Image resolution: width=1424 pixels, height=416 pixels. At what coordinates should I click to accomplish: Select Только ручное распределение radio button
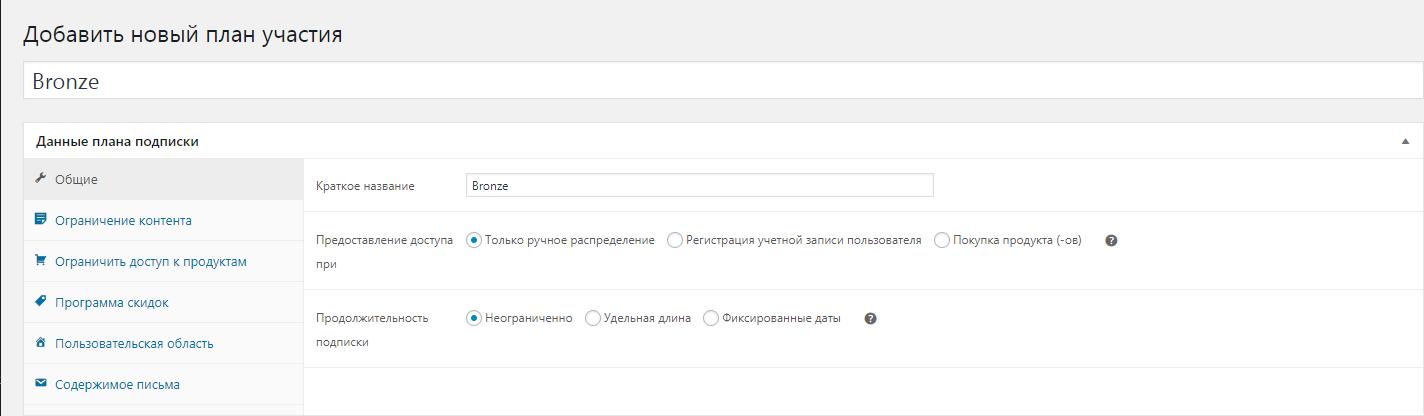click(474, 240)
